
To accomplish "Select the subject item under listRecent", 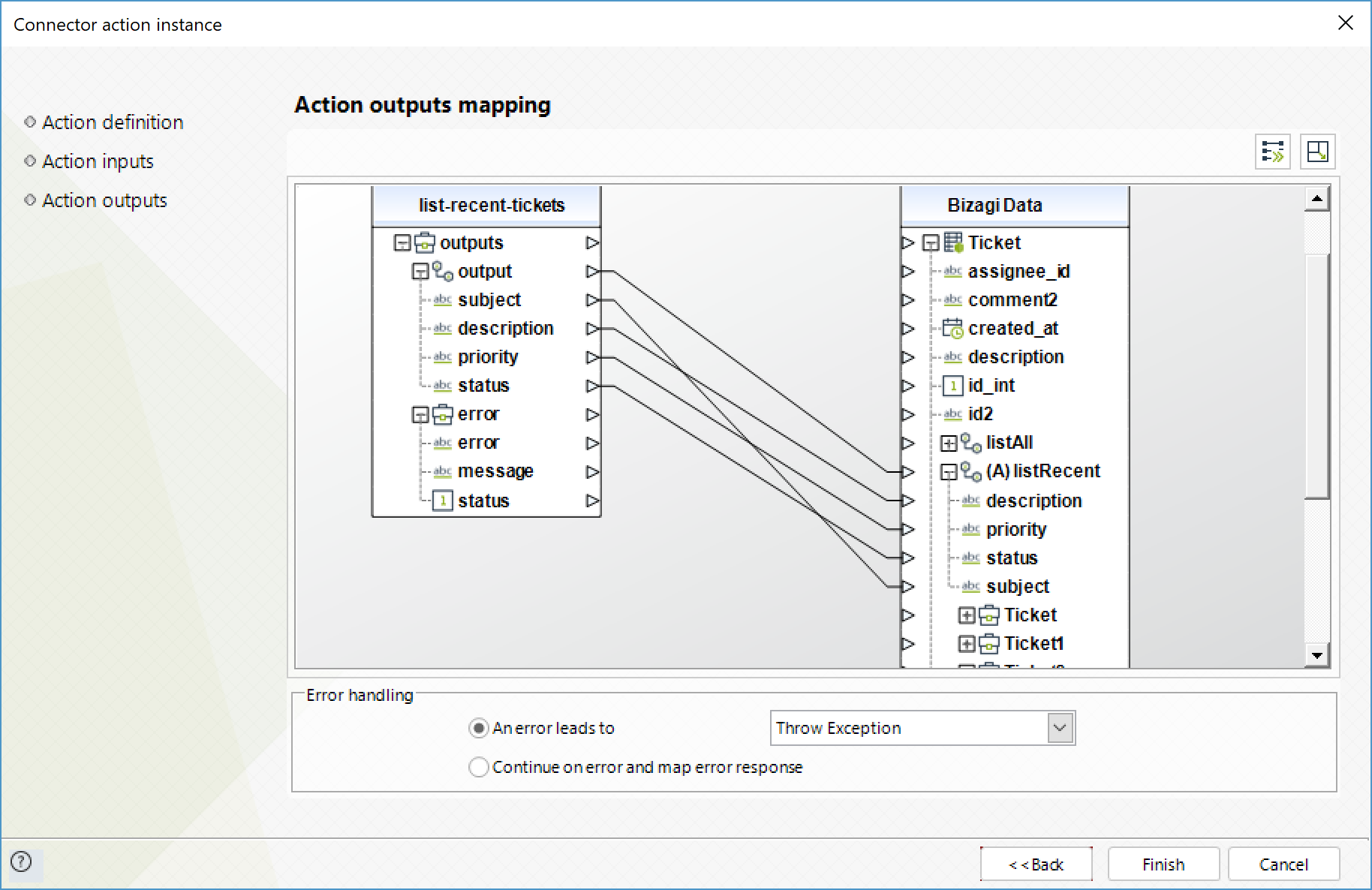I will click(x=1017, y=586).
